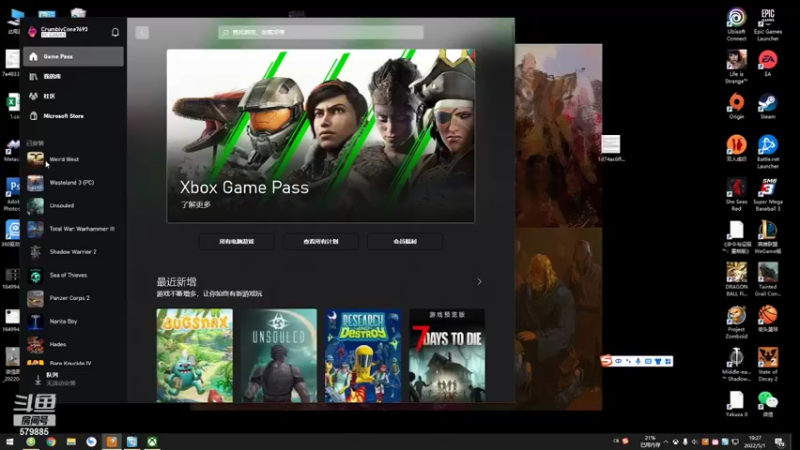Open the Windows Start menu
This screenshot has width=800, height=450.
(10, 442)
